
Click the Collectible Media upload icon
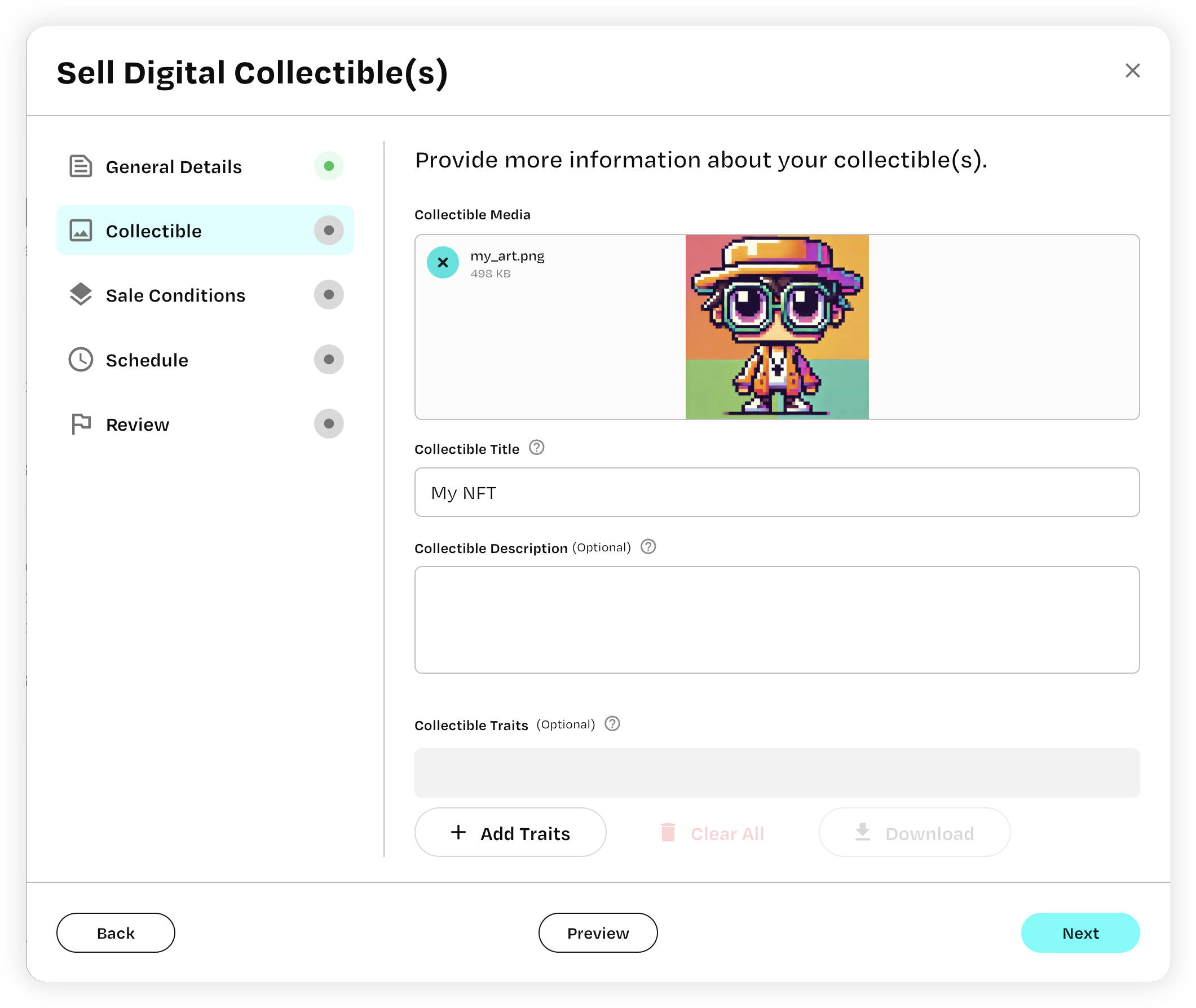click(443, 262)
